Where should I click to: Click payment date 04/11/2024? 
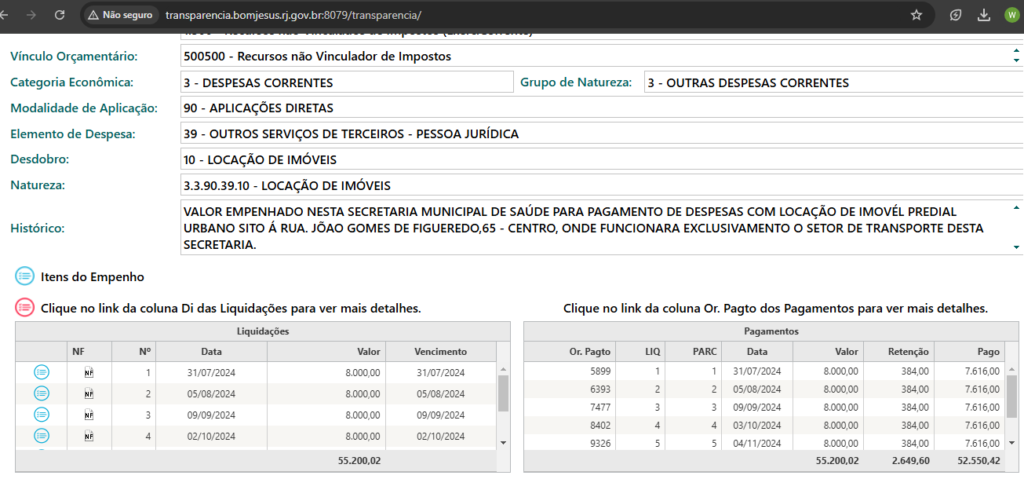point(758,443)
